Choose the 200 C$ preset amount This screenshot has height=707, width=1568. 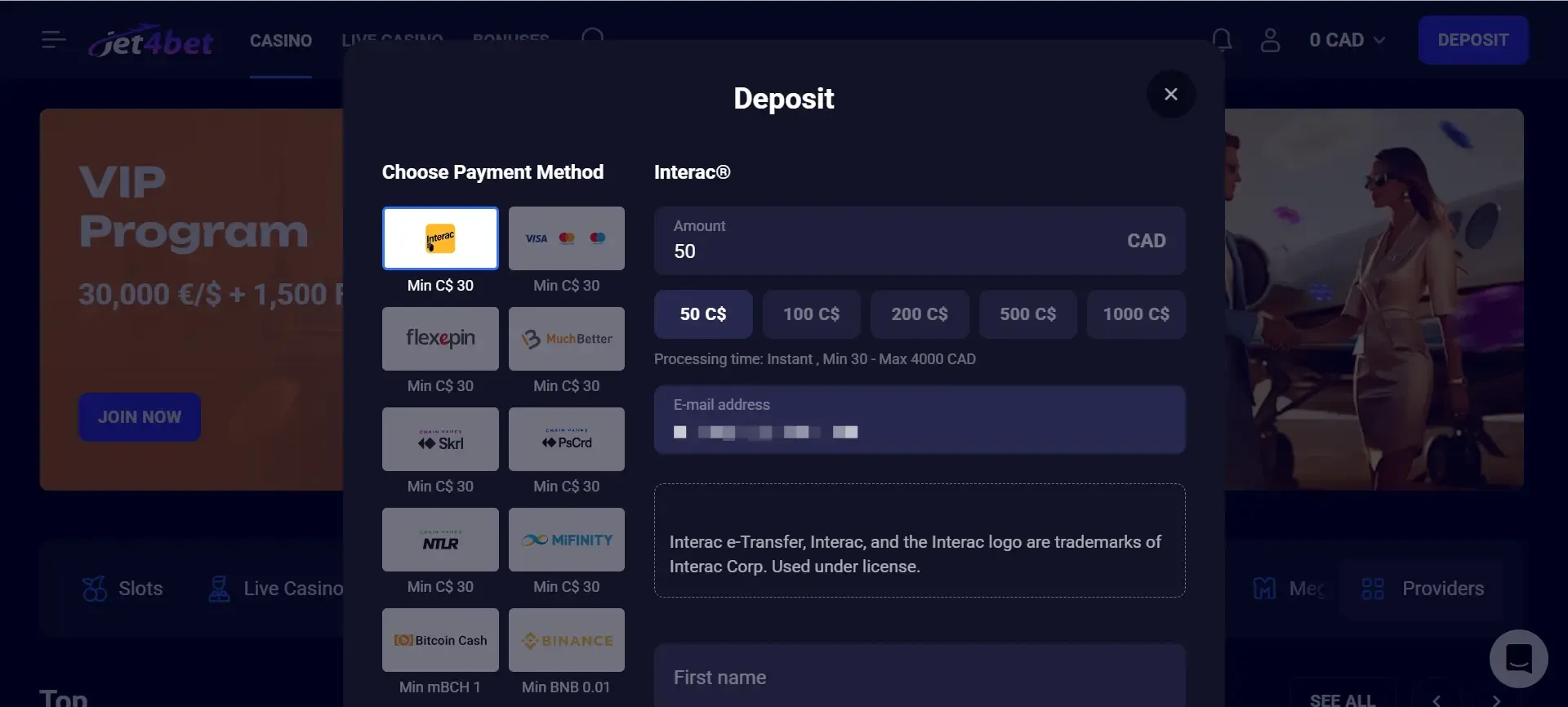pyautogui.click(x=920, y=314)
